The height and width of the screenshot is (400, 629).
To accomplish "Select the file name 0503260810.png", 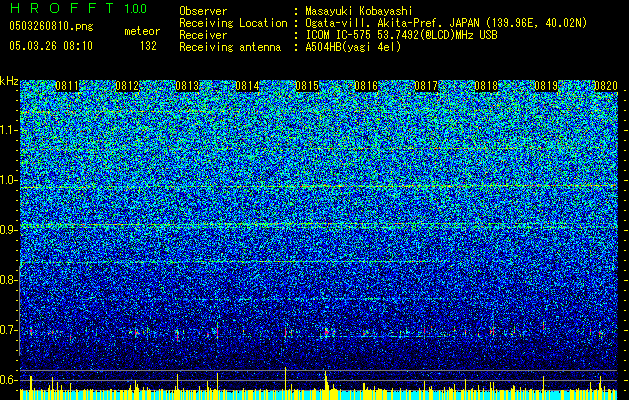I will coord(51,27).
